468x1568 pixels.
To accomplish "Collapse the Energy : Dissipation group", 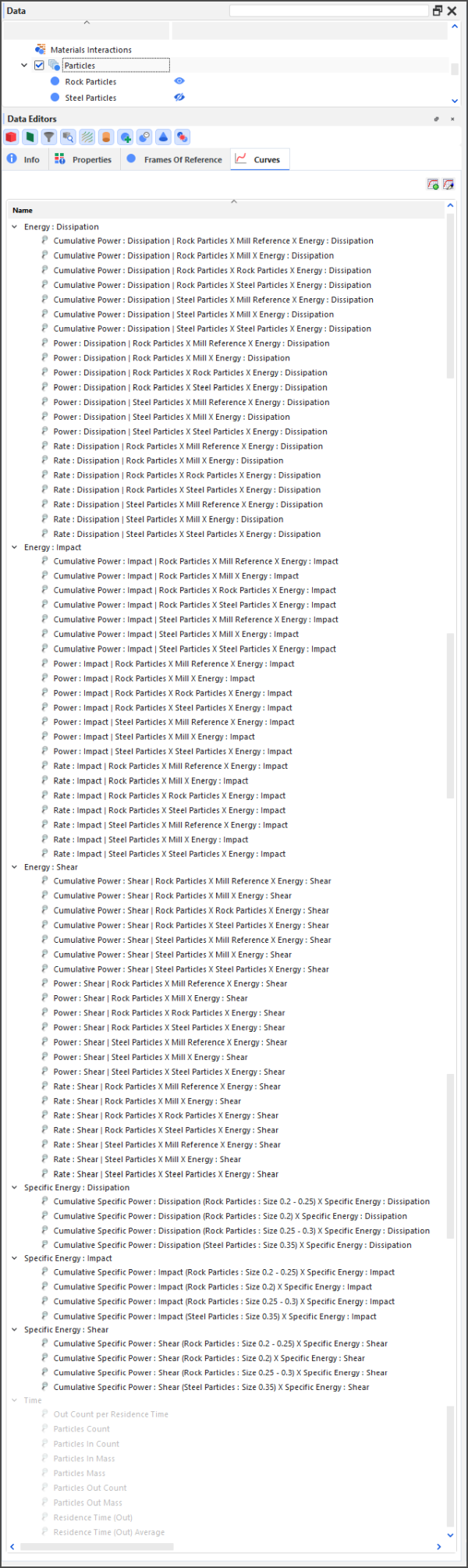I will (15, 226).
